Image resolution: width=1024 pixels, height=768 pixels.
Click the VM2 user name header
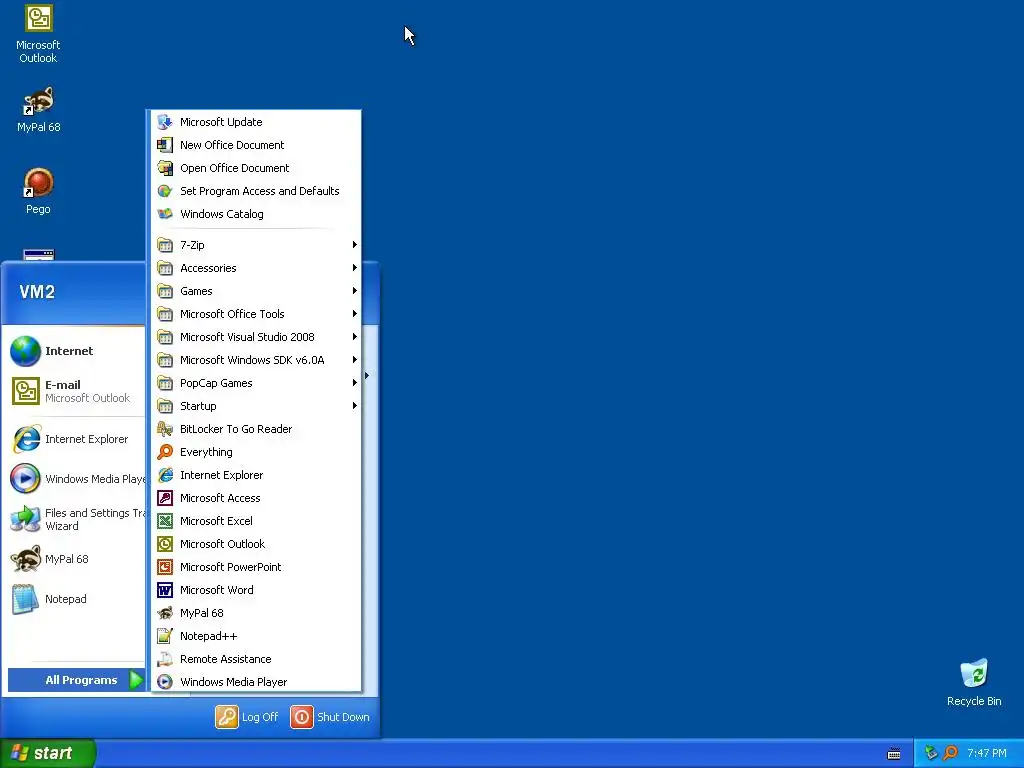[37, 292]
